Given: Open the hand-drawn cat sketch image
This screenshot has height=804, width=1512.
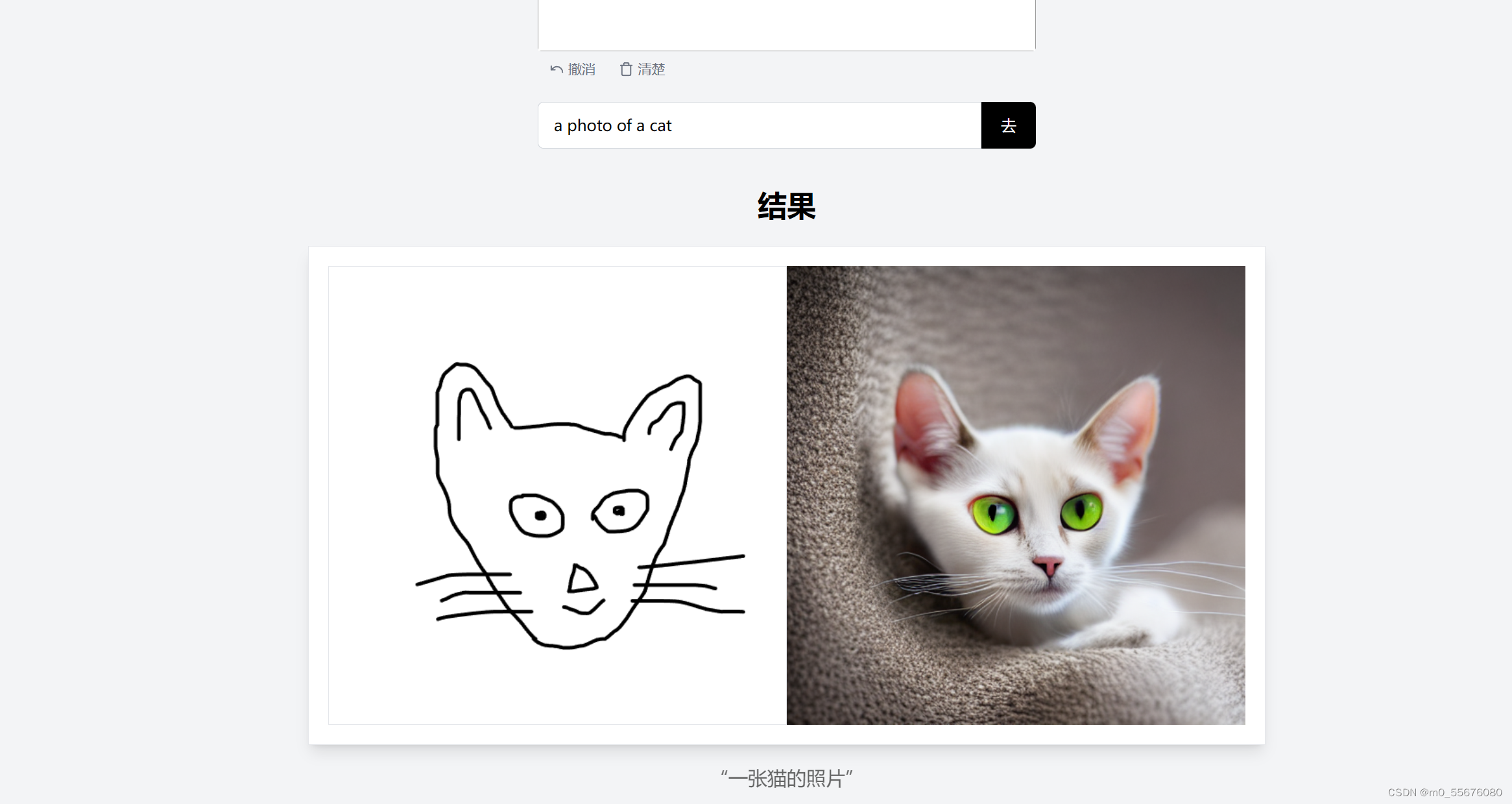Looking at the screenshot, I should [x=557, y=495].
